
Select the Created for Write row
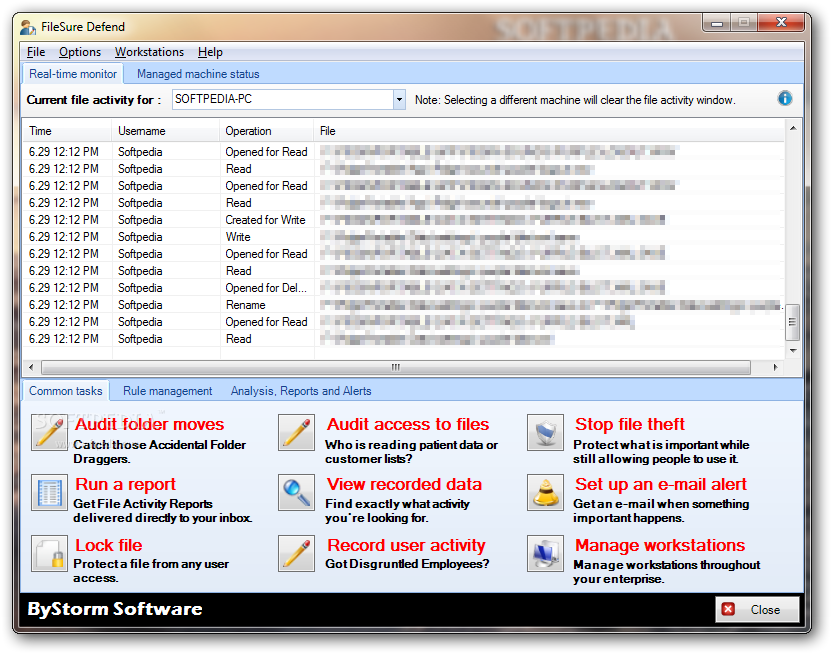coord(403,220)
